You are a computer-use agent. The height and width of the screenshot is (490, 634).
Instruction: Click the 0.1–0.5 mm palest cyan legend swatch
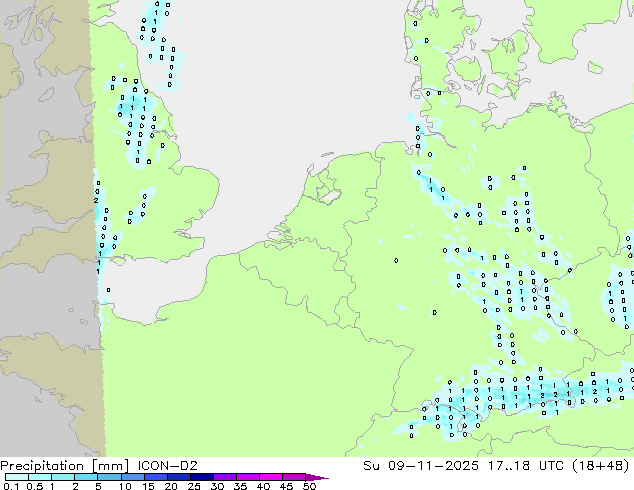click(x=17, y=477)
